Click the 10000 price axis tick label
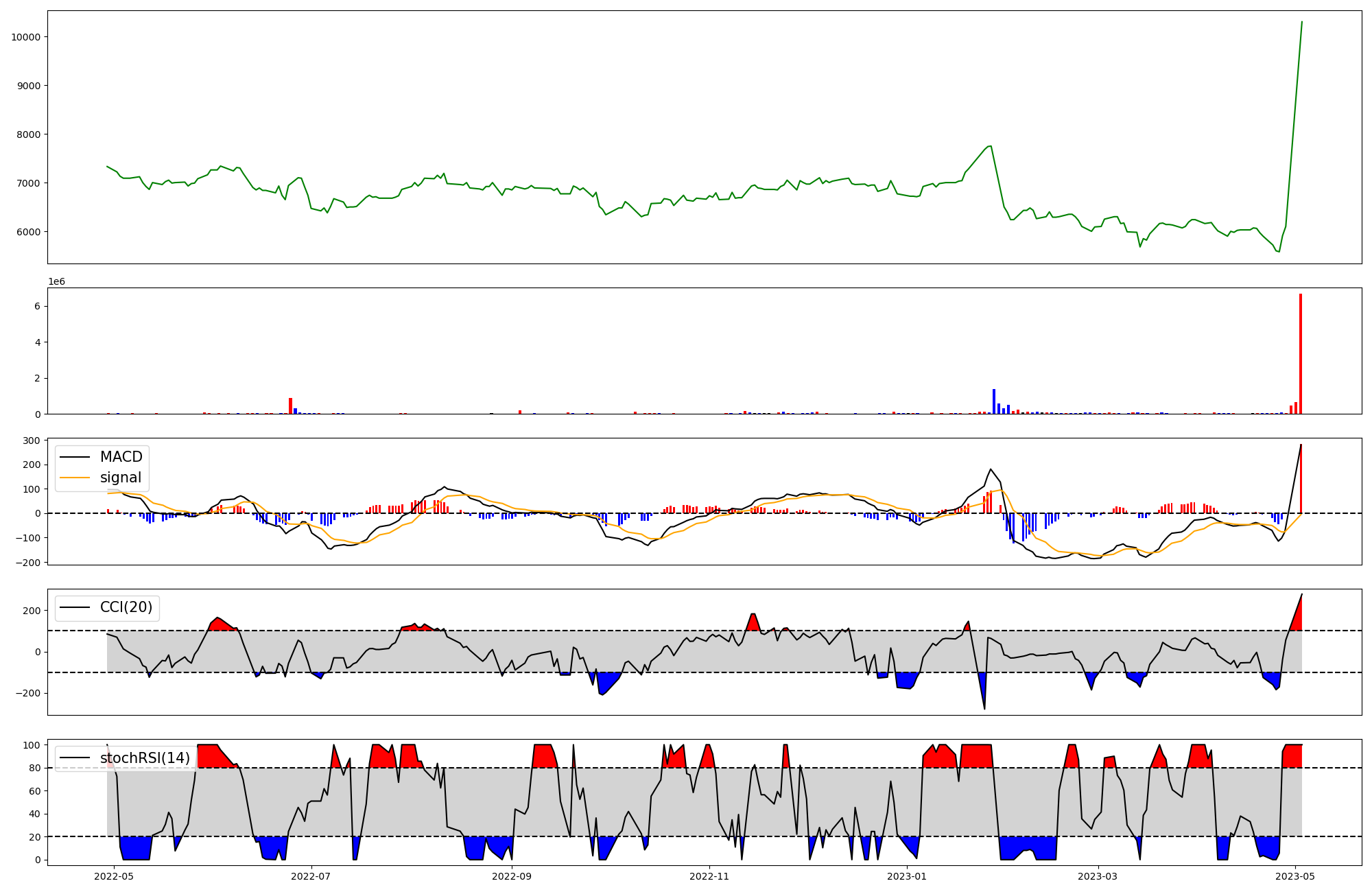 pos(25,37)
